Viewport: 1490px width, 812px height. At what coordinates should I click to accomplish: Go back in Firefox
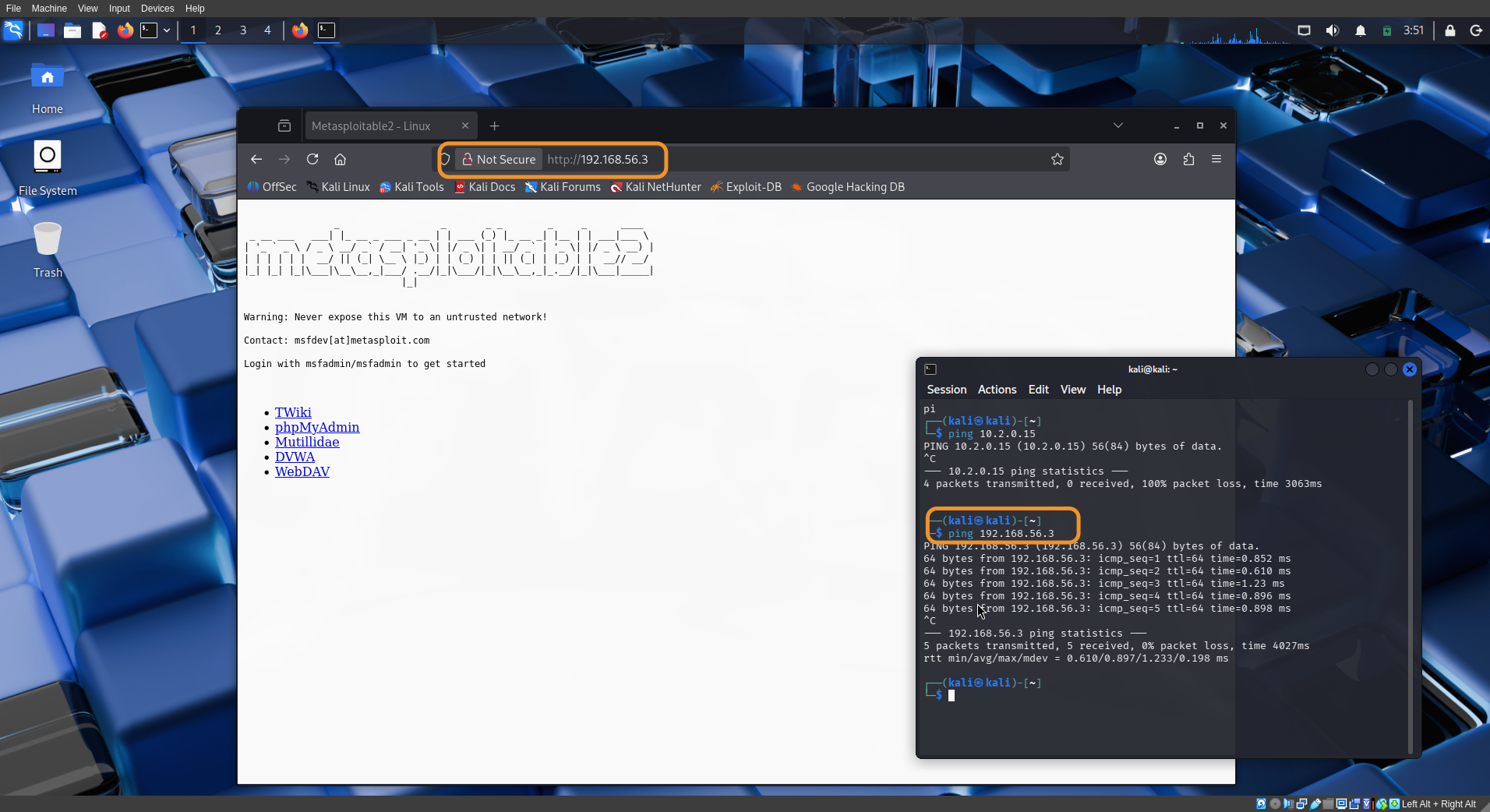tap(256, 159)
